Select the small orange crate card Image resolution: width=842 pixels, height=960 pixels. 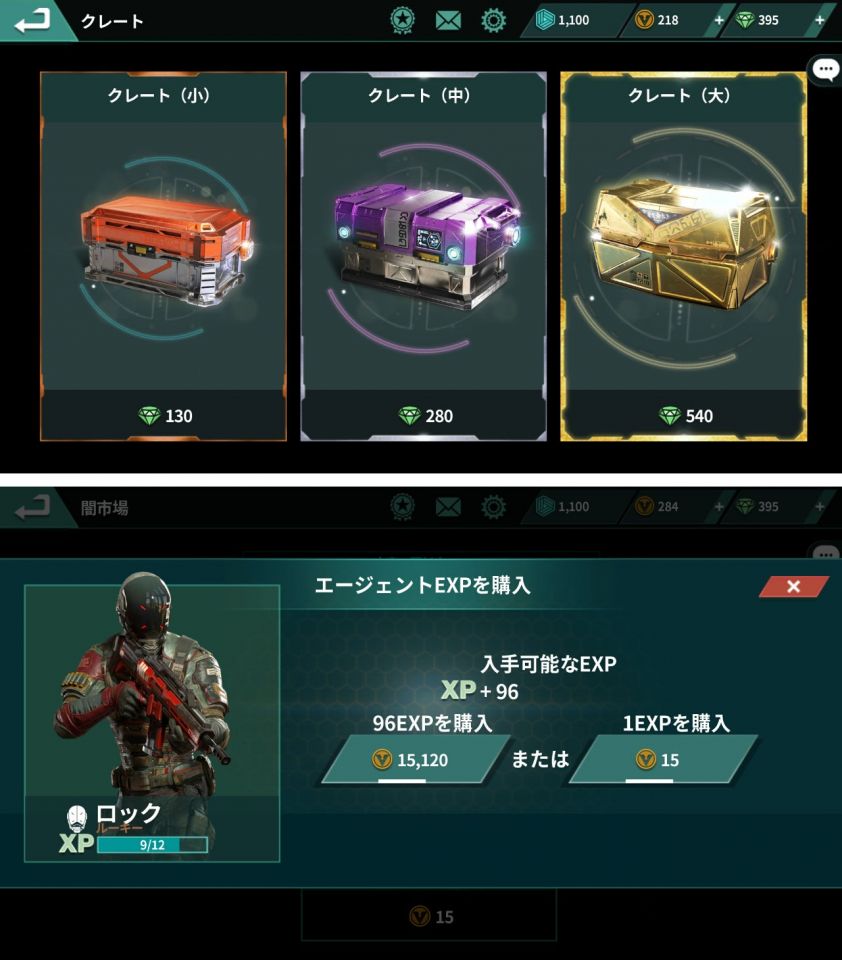point(164,256)
